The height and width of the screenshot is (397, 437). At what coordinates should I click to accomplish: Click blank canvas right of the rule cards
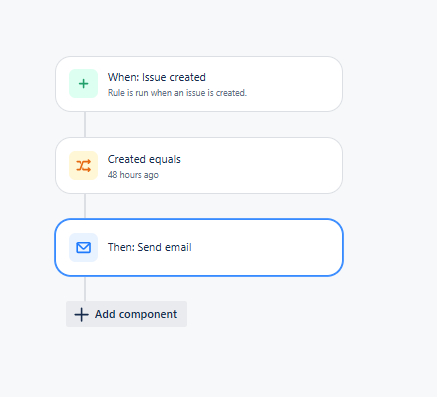point(390,167)
